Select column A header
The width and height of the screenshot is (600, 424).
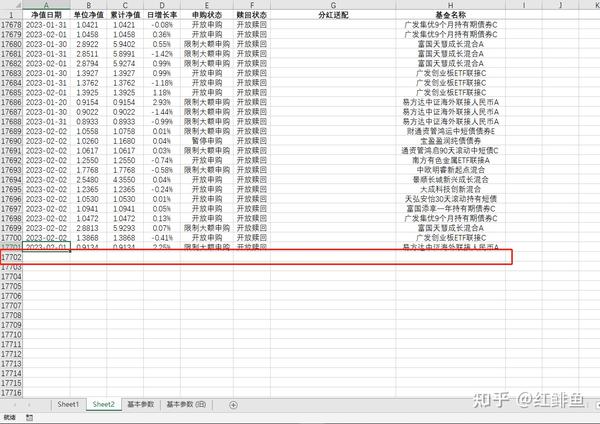46,5
